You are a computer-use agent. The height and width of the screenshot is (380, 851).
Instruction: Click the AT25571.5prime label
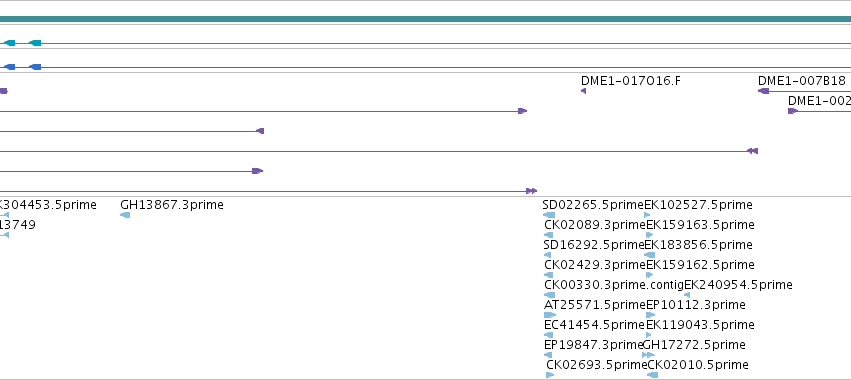(595, 305)
